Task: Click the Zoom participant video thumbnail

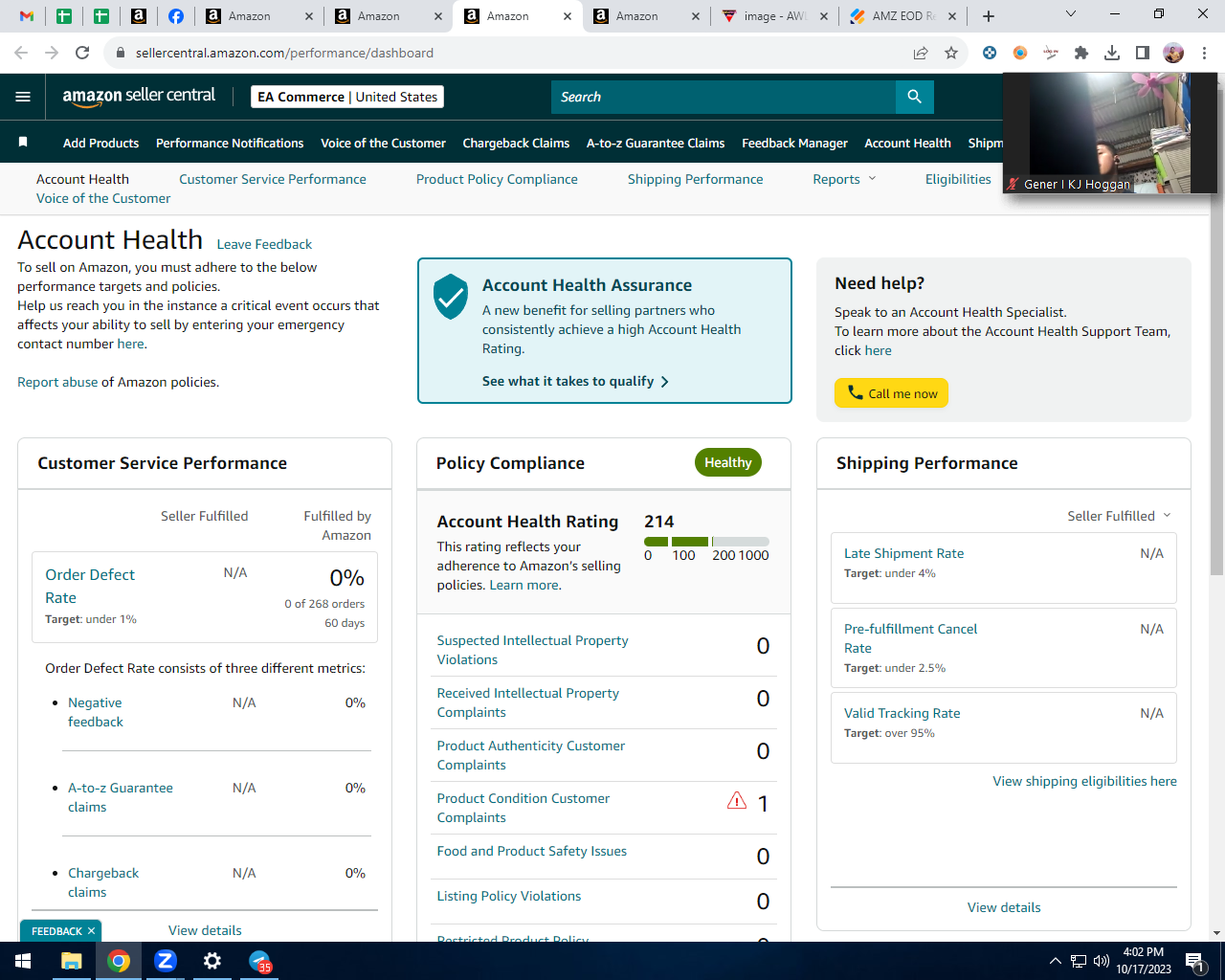Action: pyautogui.click(x=1110, y=133)
